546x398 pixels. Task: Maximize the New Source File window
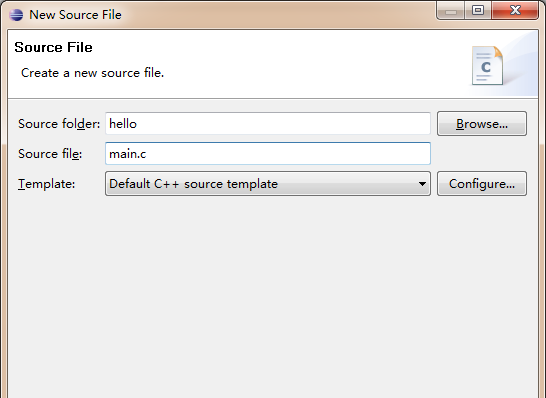478,10
